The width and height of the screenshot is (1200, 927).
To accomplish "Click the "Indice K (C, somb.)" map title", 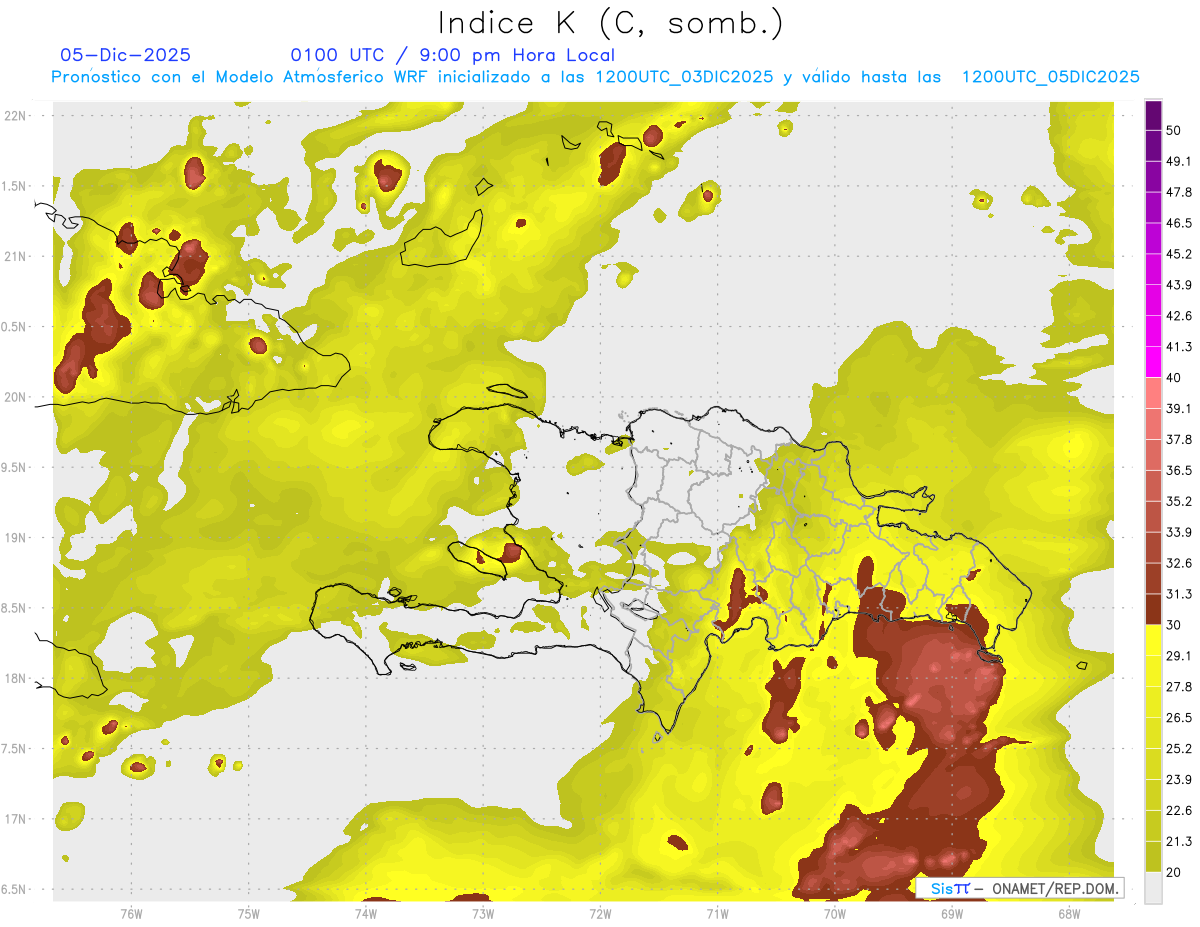I will [610, 24].
